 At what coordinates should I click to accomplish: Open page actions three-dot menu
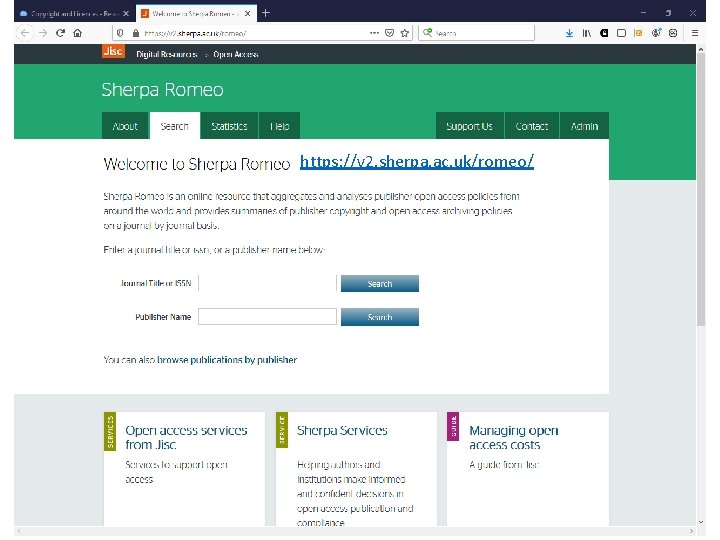(x=374, y=33)
